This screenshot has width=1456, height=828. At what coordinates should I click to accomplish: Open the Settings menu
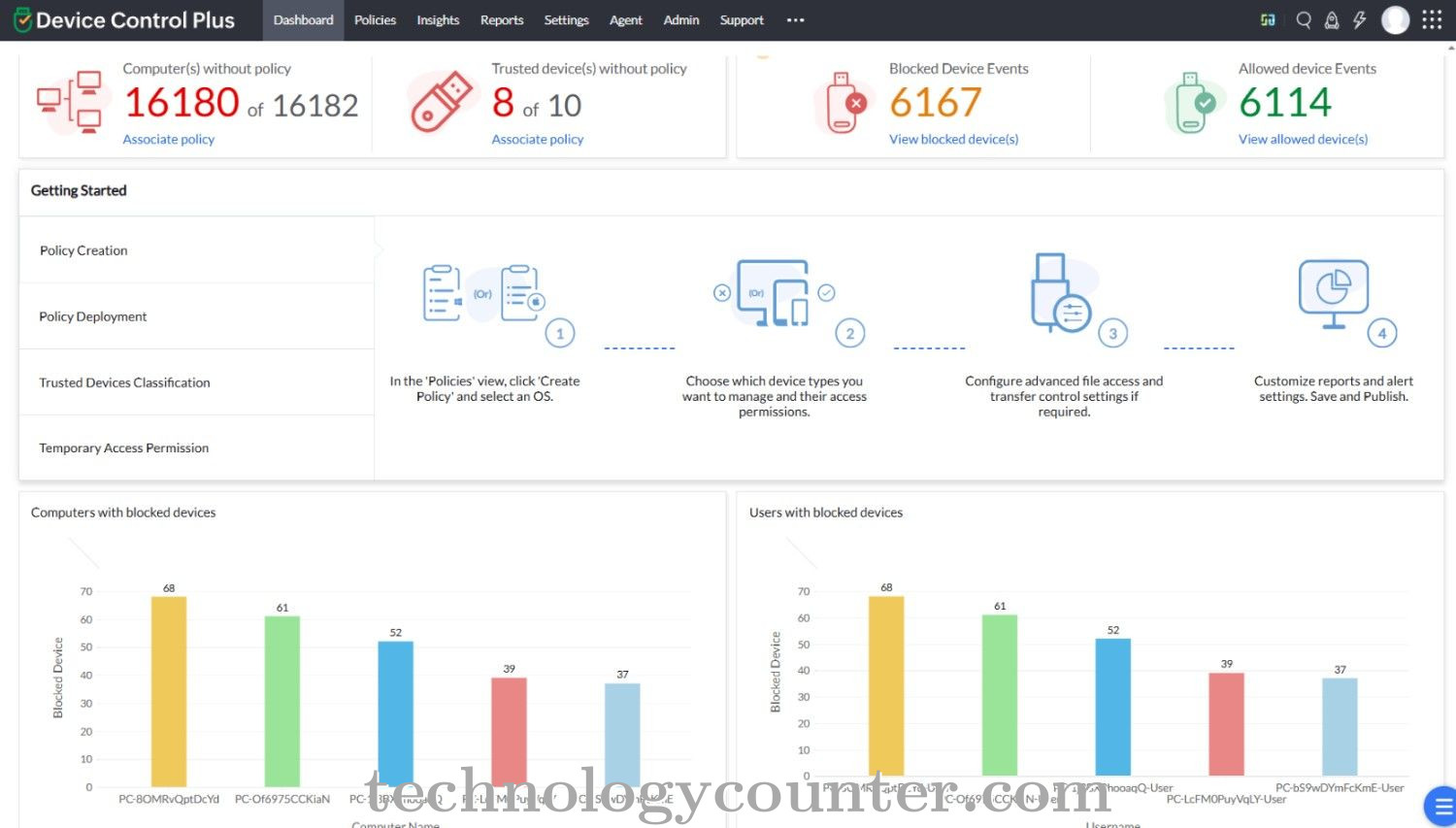[567, 20]
